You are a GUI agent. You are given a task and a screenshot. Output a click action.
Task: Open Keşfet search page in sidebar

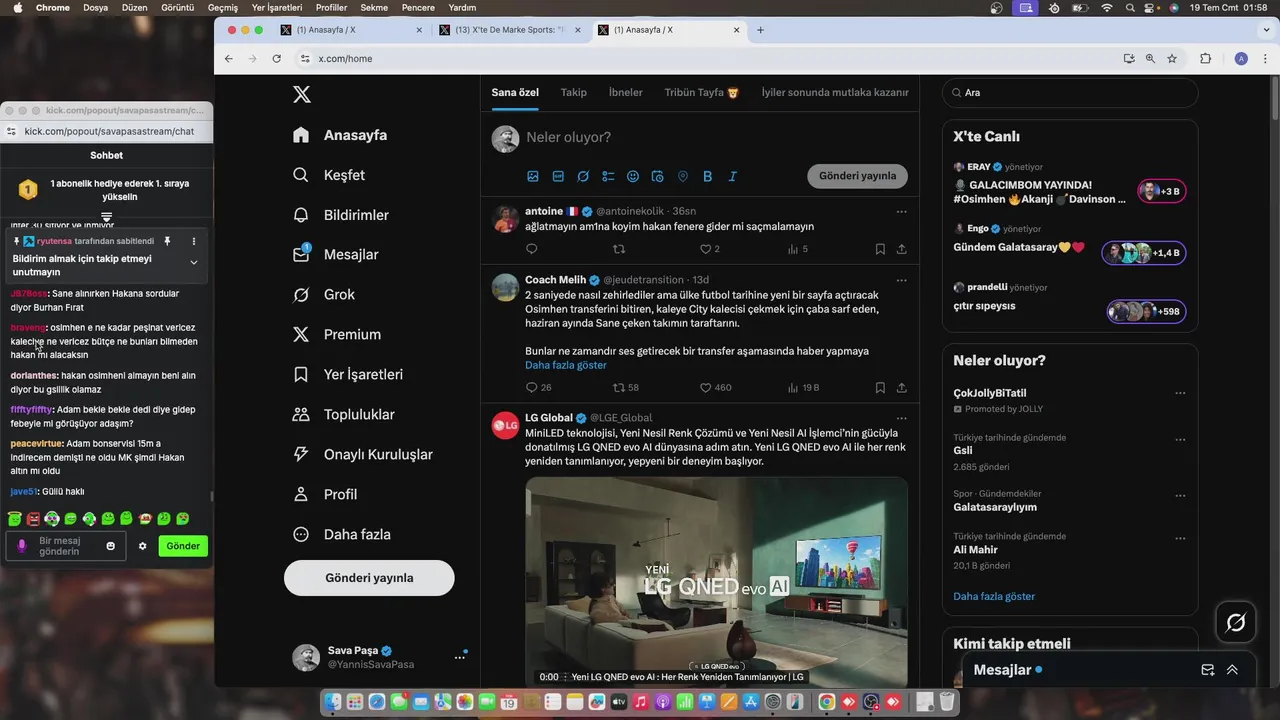pos(329,175)
